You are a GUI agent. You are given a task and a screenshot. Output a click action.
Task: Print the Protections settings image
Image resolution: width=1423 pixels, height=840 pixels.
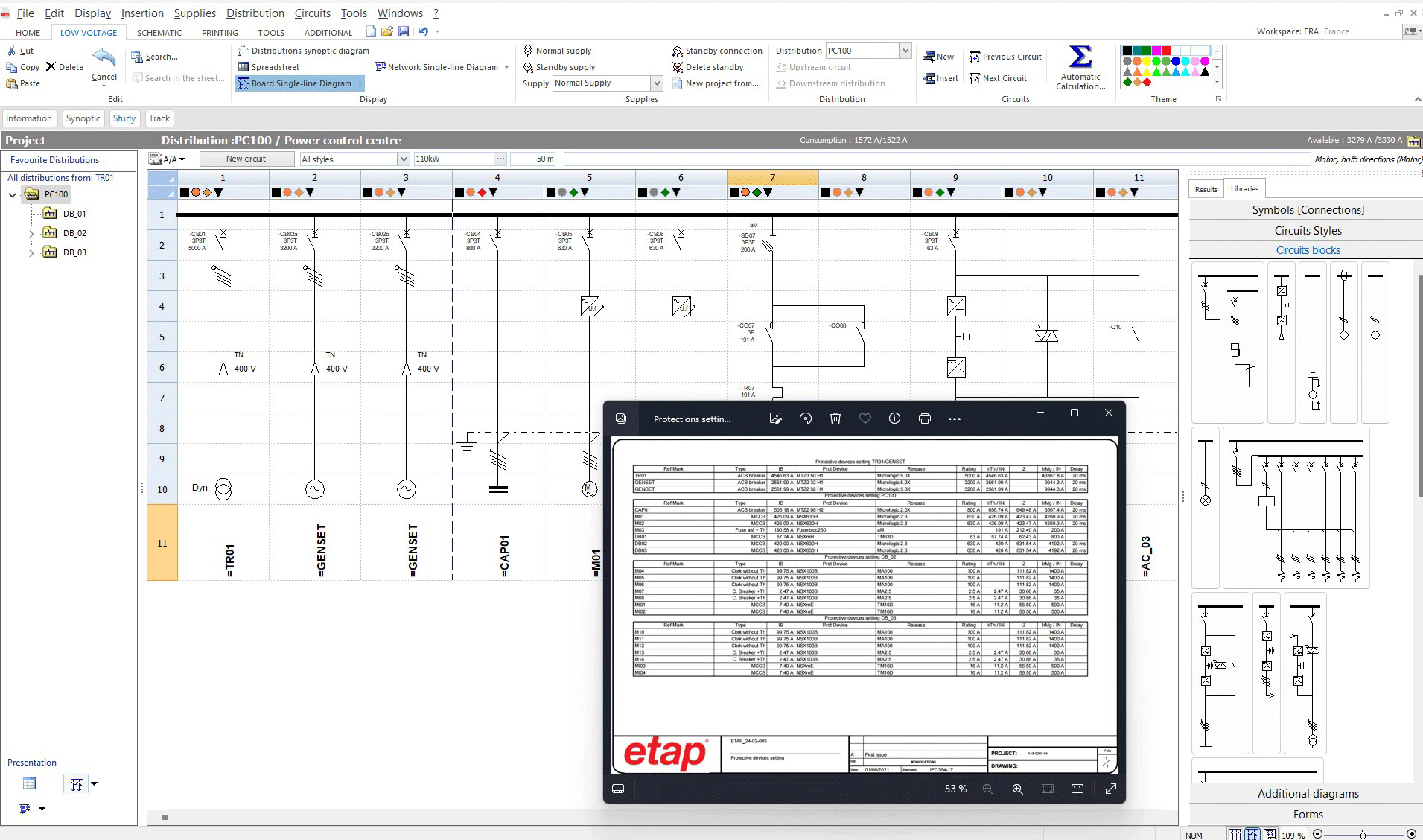(924, 419)
